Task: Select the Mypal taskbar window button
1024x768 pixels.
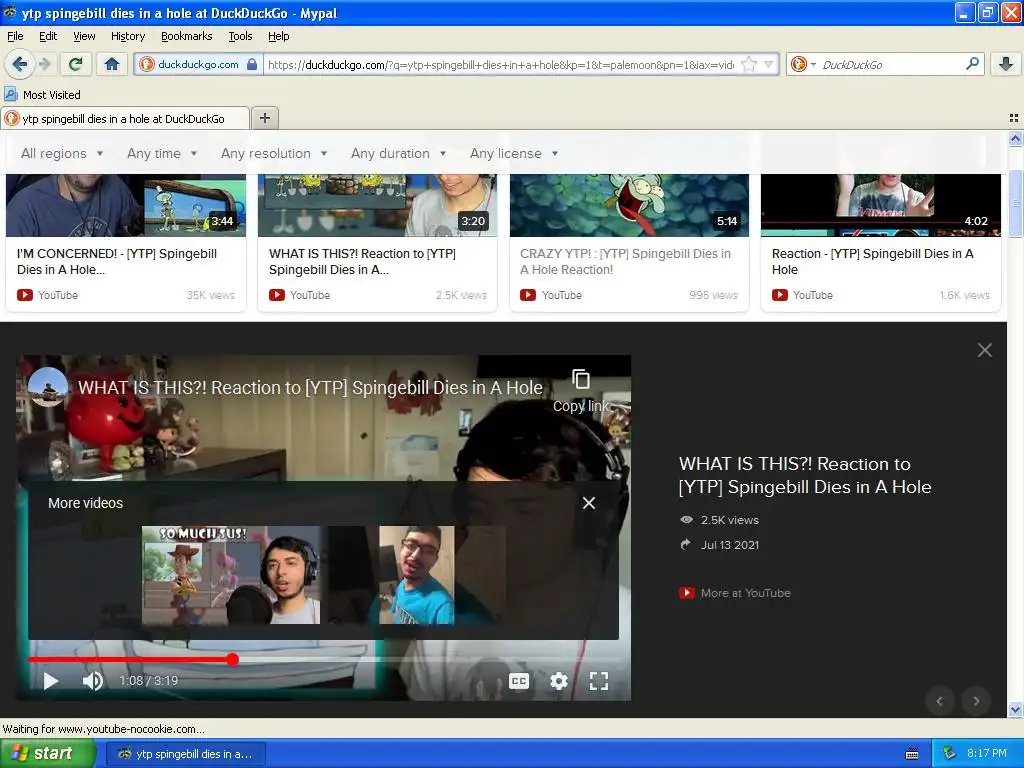Action: pyautogui.click(x=185, y=754)
